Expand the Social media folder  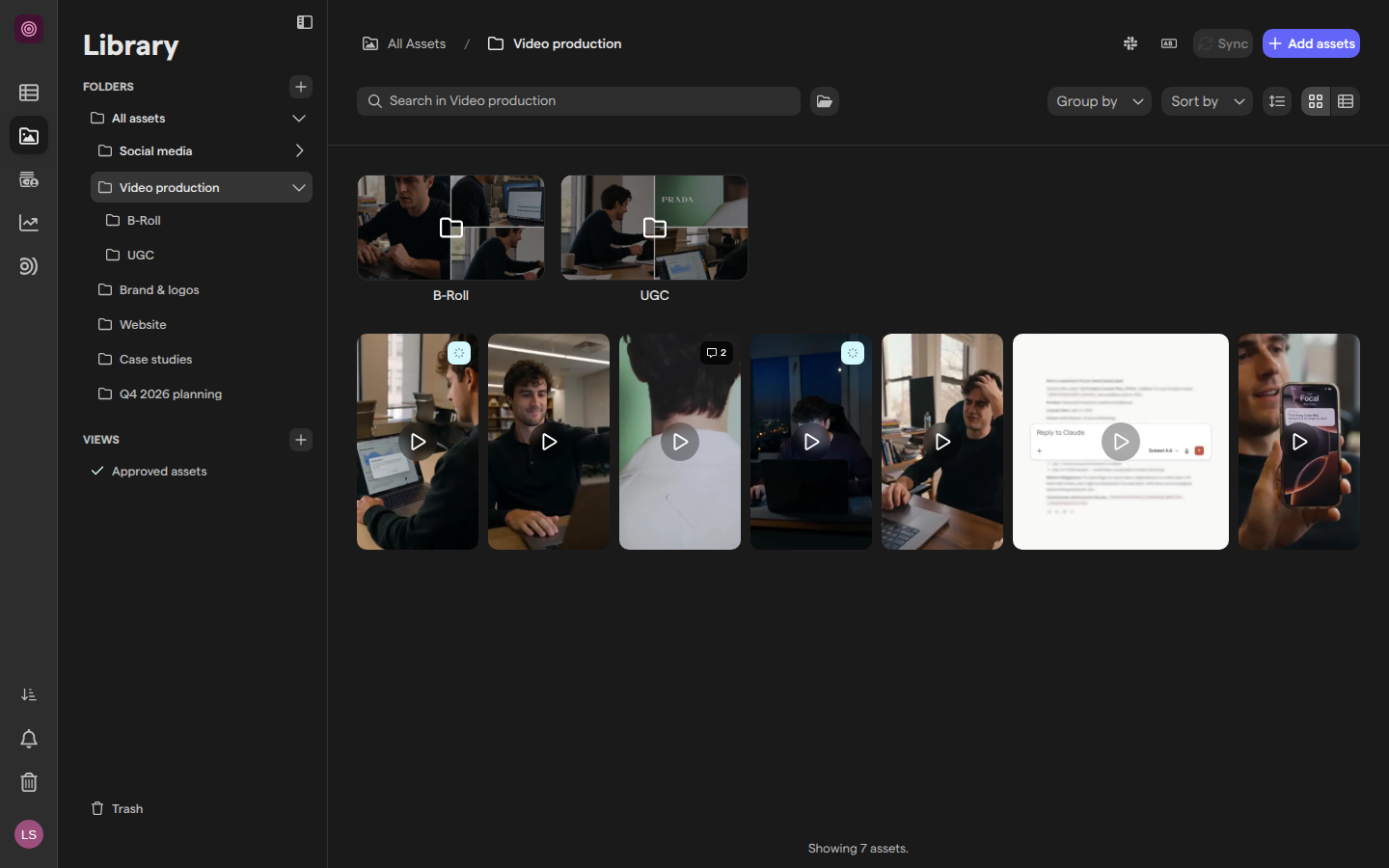tap(299, 151)
